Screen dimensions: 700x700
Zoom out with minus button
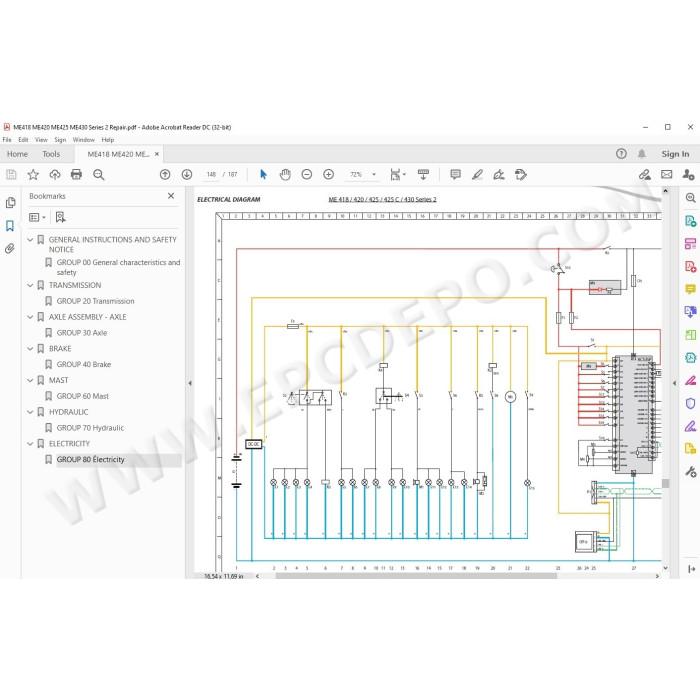tap(307, 175)
